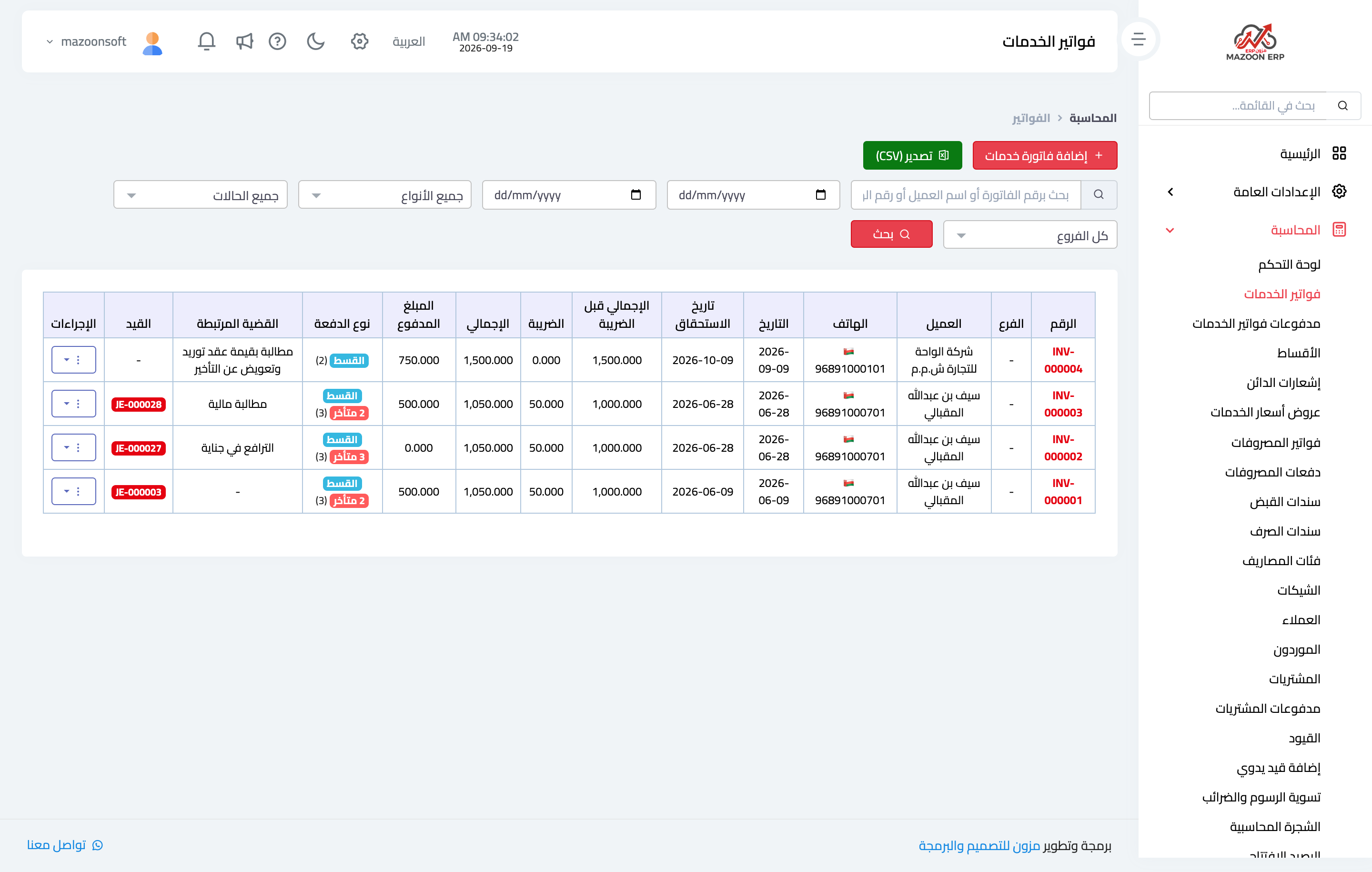The width and height of the screenshot is (1372, 872).
Task: Click تواصل معنا contact link
Action: point(65,845)
